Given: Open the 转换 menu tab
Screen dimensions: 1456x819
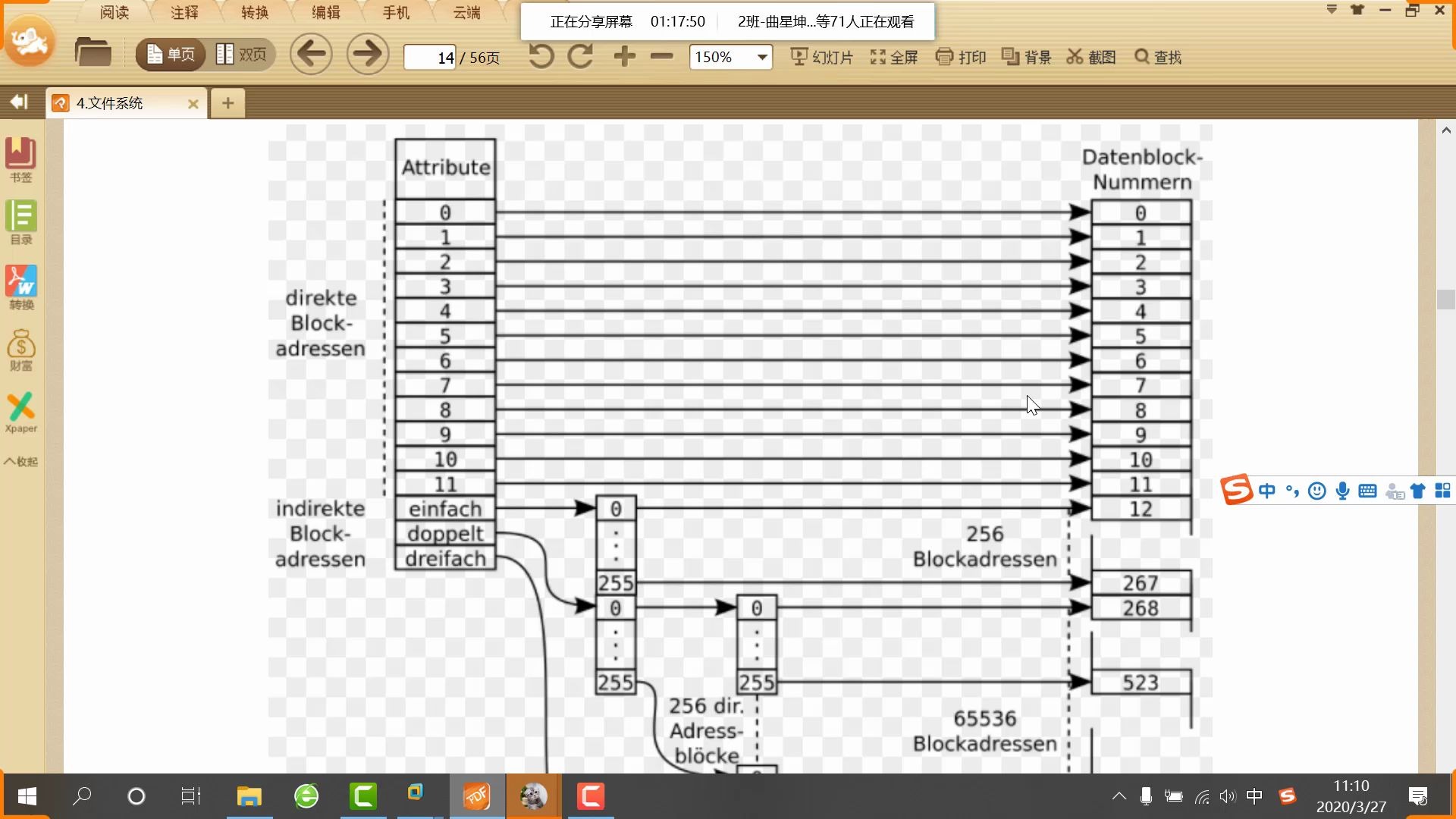Looking at the screenshot, I should click(x=255, y=12).
